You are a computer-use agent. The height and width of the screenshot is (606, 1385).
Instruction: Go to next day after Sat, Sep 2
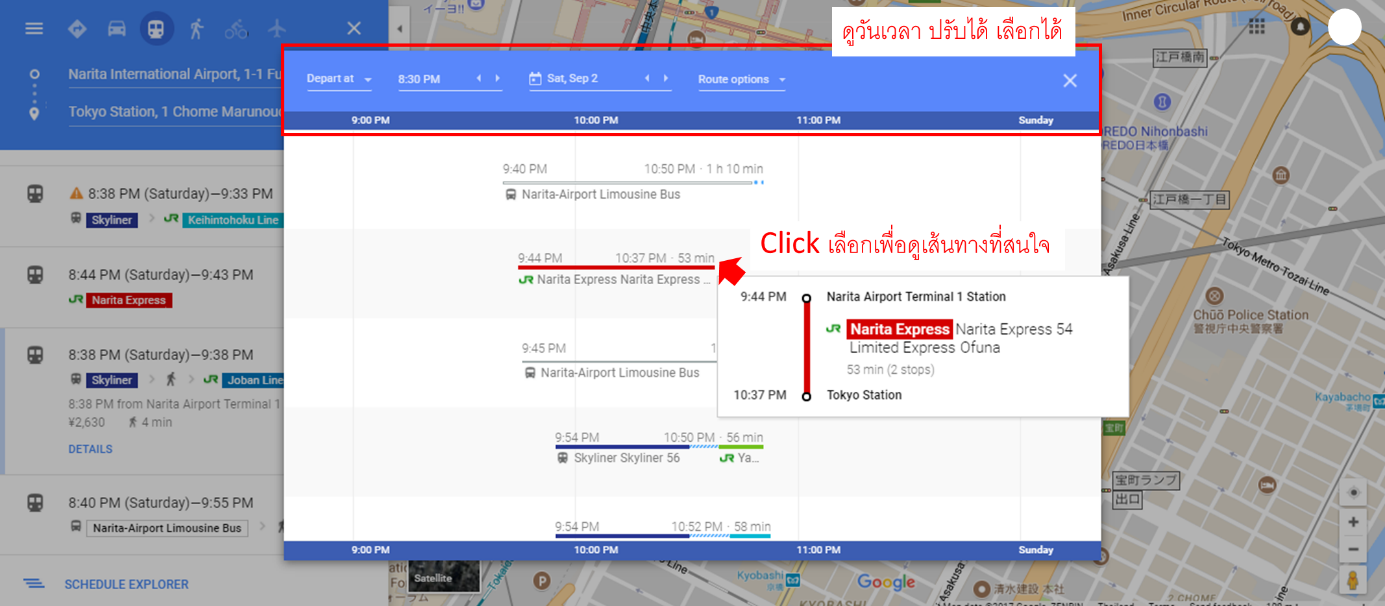point(666,78)
